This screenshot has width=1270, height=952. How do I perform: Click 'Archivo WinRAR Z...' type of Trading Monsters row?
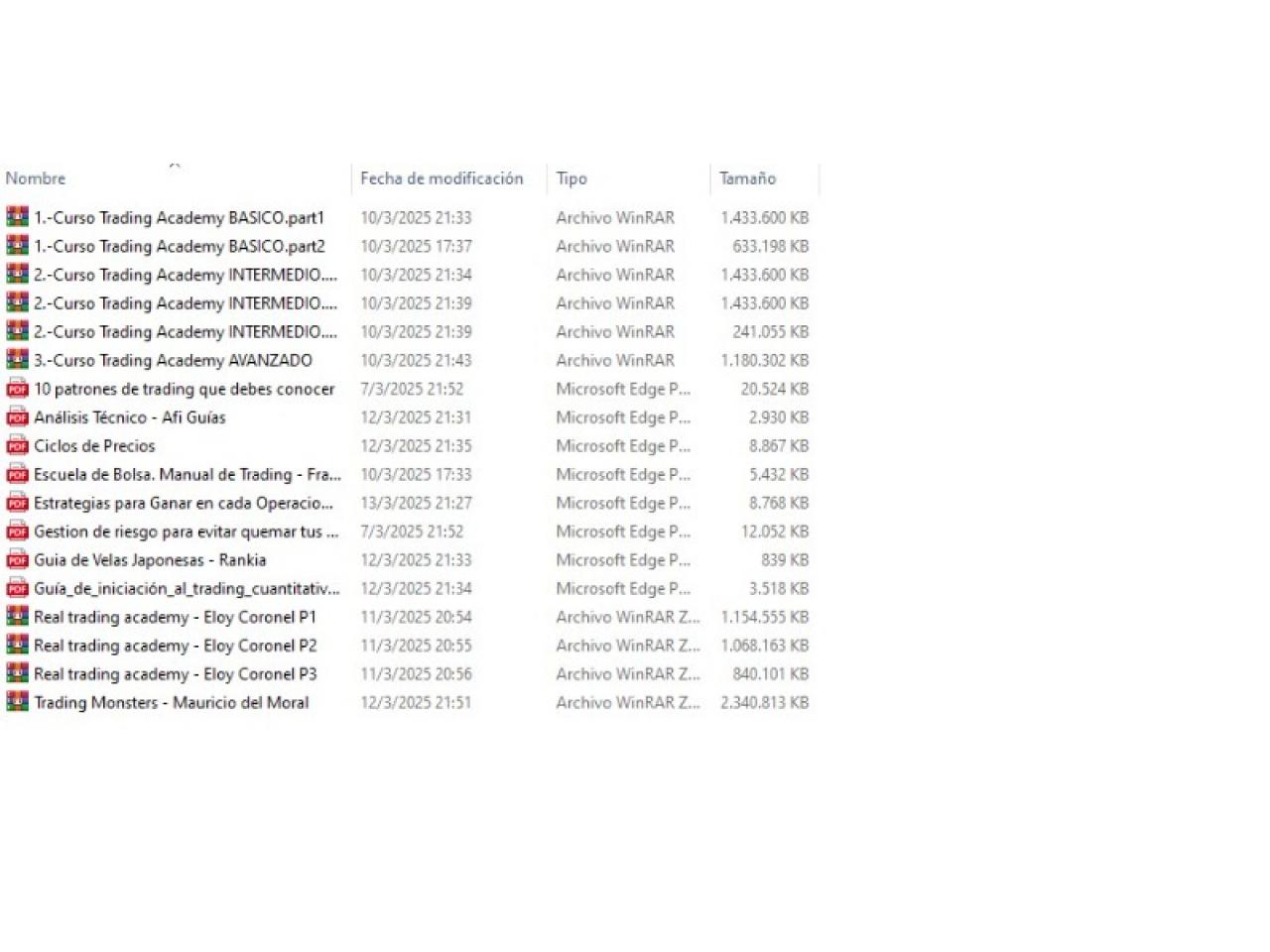628,702
